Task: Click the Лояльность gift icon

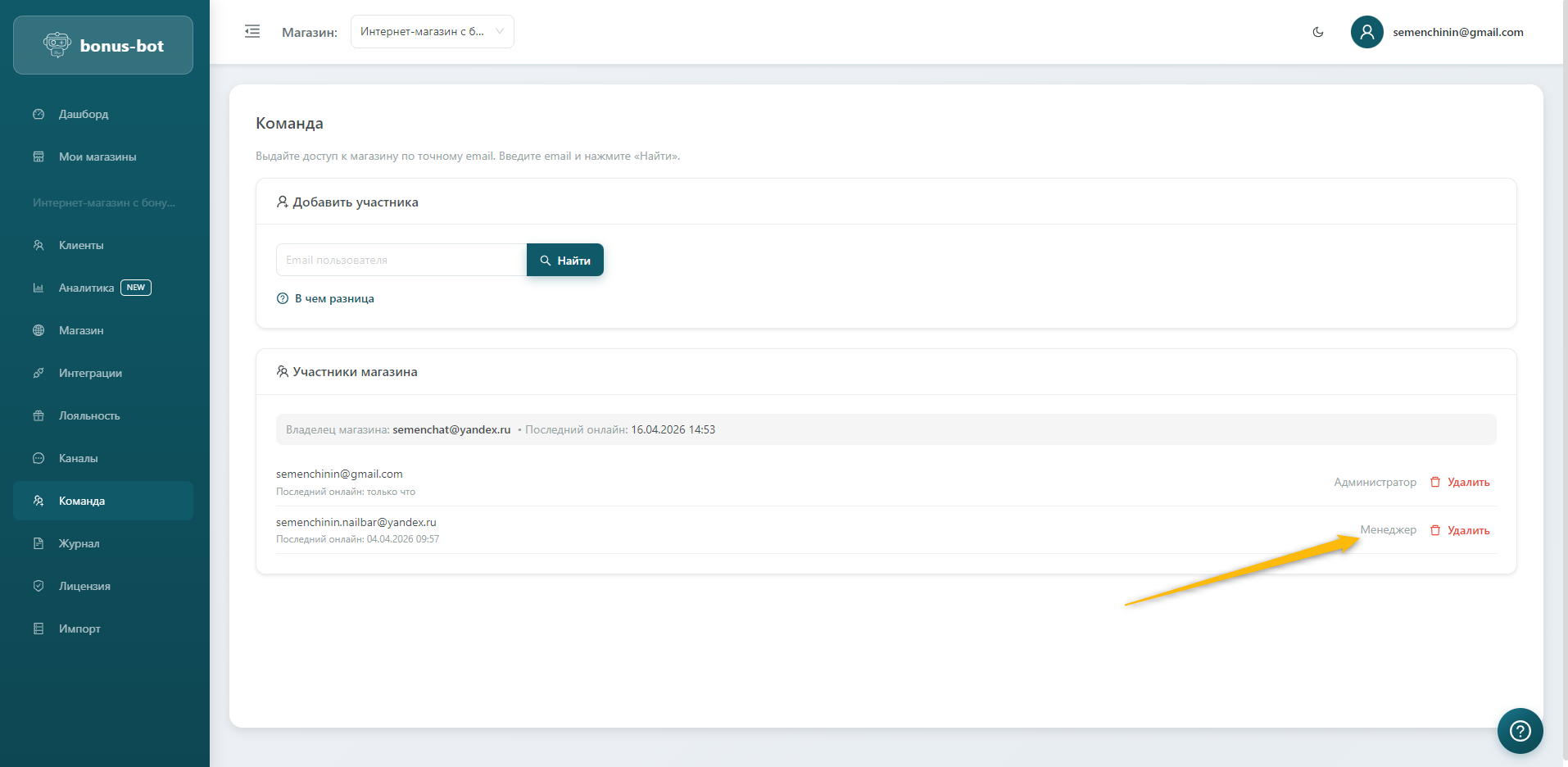Action: pyautogui.click(x=39, y=415)
